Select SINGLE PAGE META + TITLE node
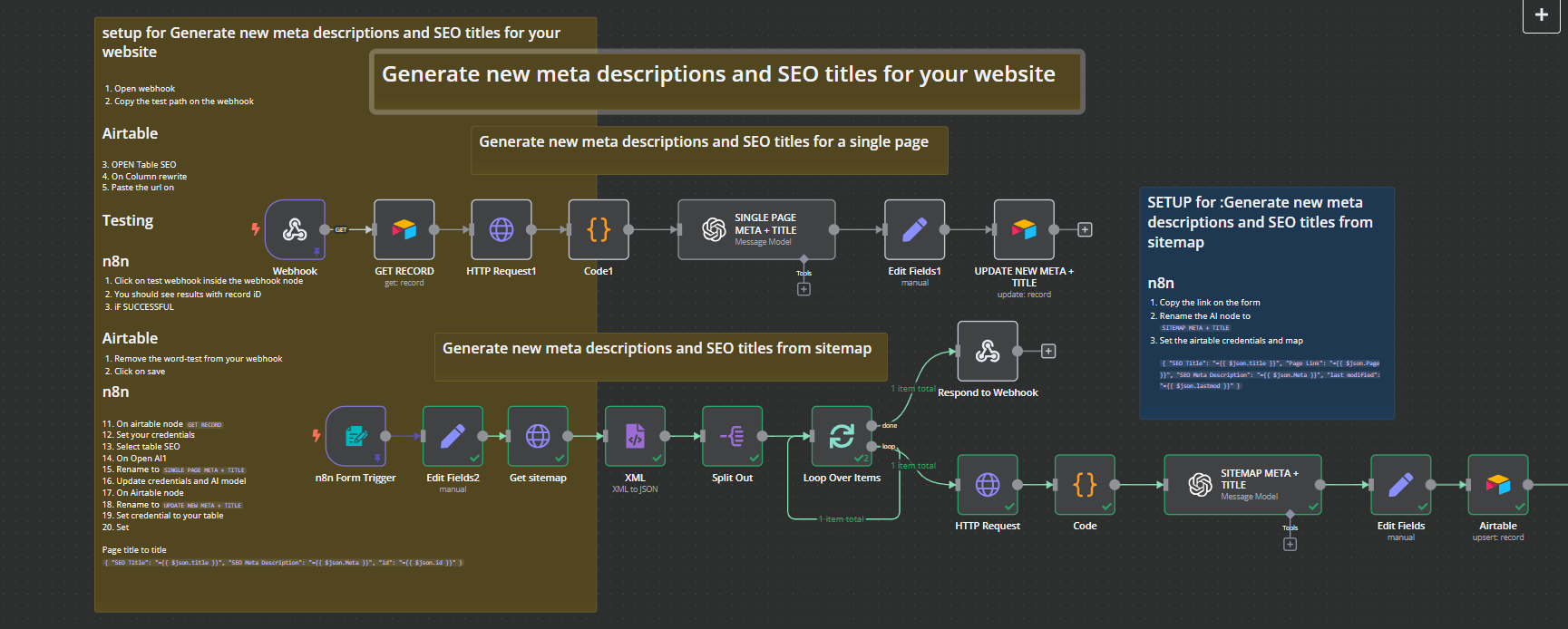 click(x=756, y=229)
